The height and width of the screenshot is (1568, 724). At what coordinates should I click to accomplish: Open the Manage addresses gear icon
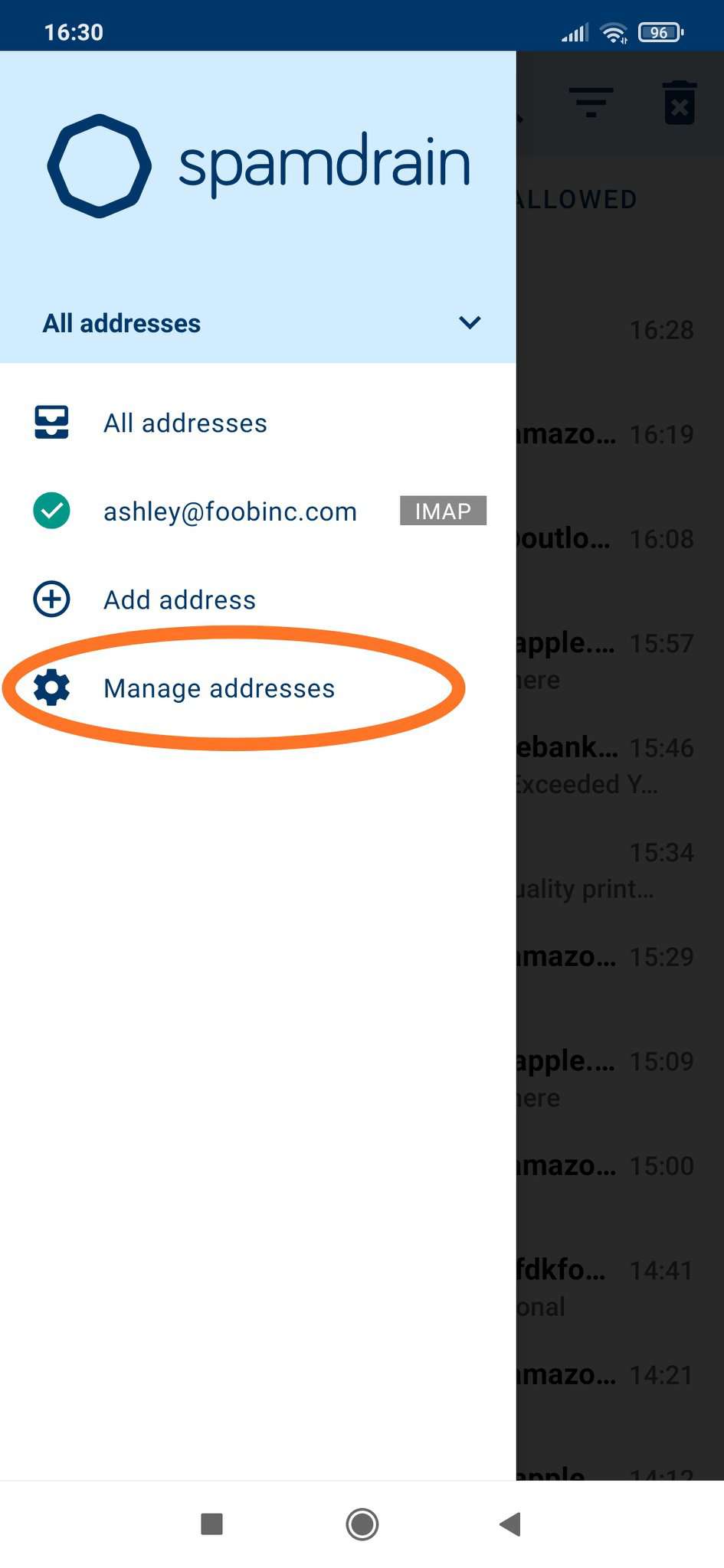[x=51, y=688]
